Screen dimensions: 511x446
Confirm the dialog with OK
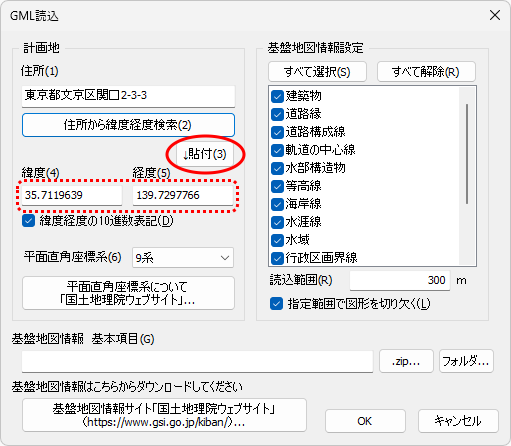365,421
